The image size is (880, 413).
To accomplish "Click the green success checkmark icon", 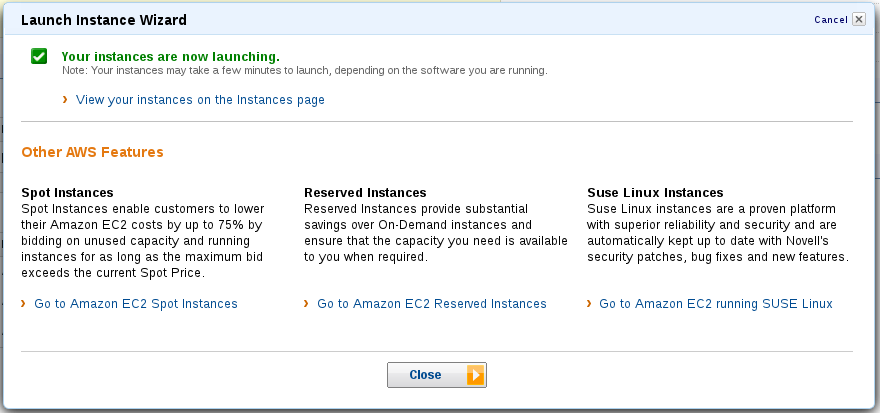I will coord(39,56).
